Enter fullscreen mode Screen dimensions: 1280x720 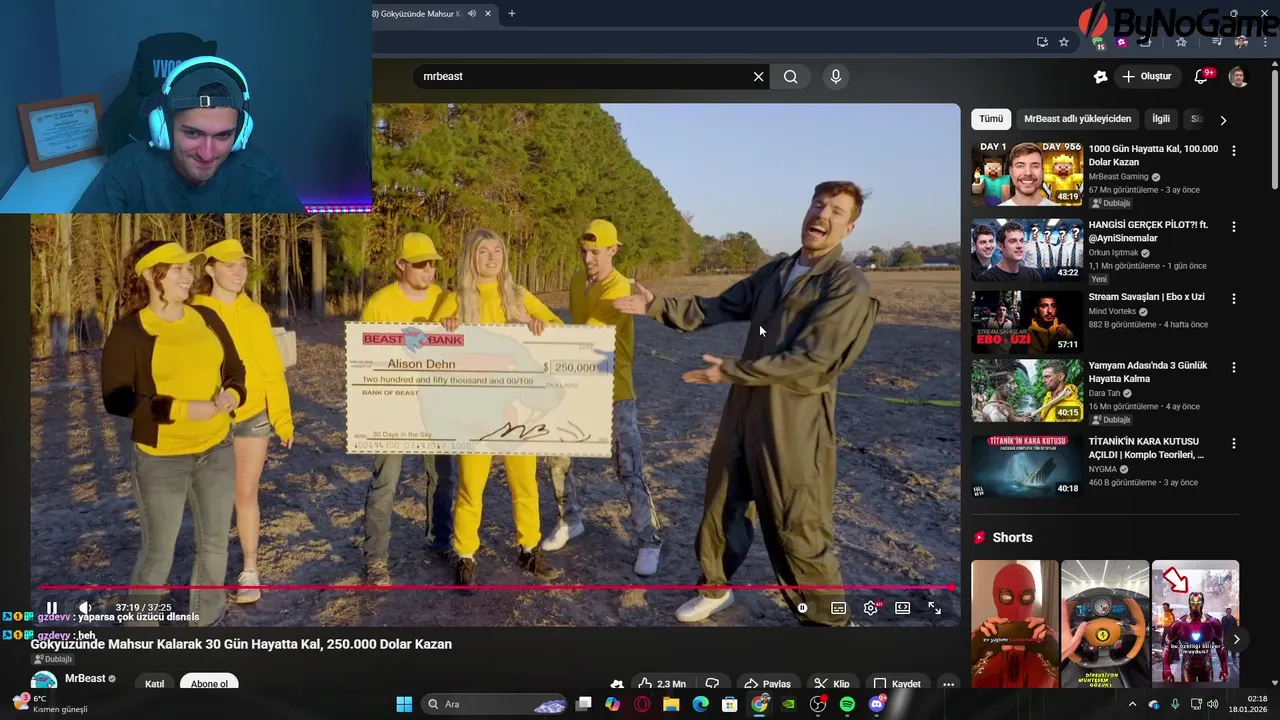point(934,608)
